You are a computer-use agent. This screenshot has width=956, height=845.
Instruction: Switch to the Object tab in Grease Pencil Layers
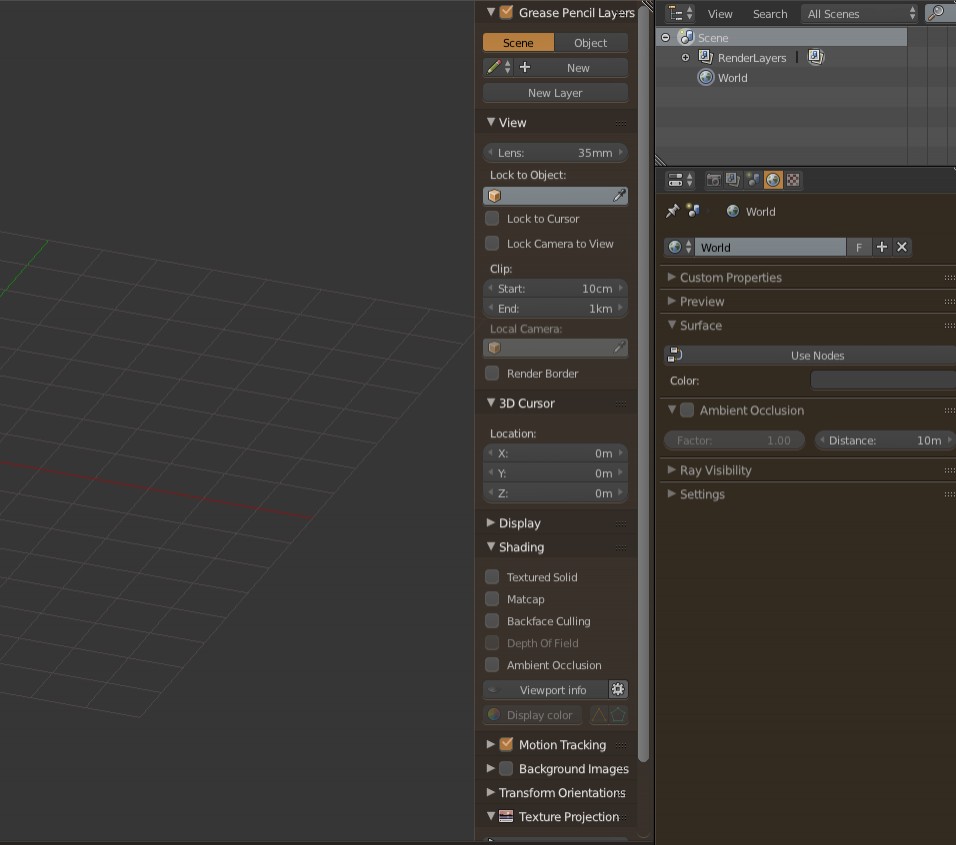point(590,43)
